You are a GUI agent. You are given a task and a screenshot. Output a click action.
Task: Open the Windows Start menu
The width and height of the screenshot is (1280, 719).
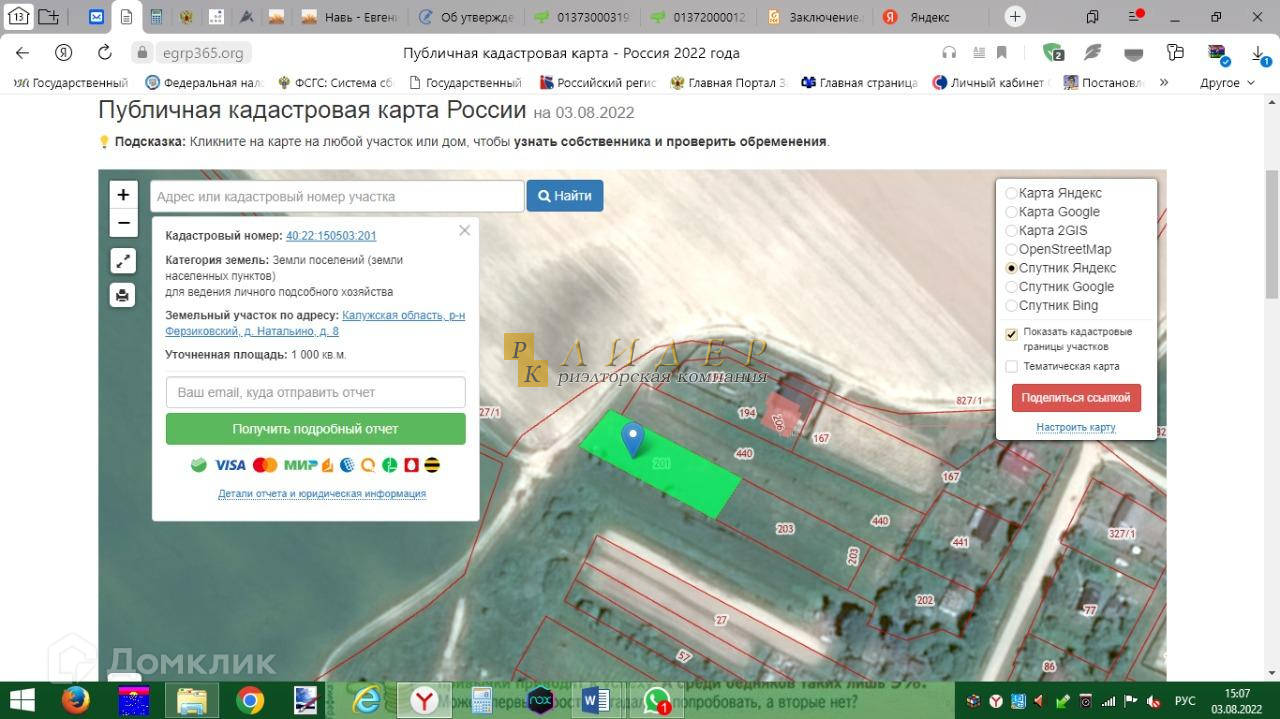(22, 700)
